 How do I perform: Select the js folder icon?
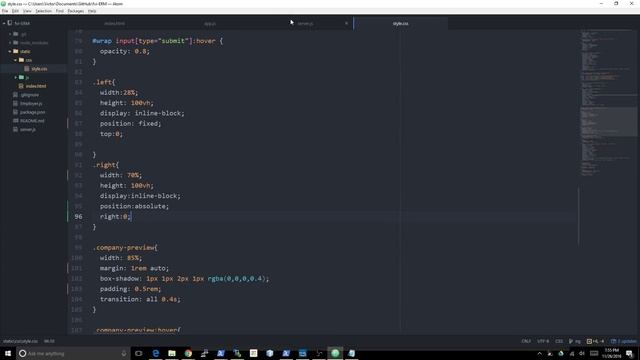pos(21,77)
